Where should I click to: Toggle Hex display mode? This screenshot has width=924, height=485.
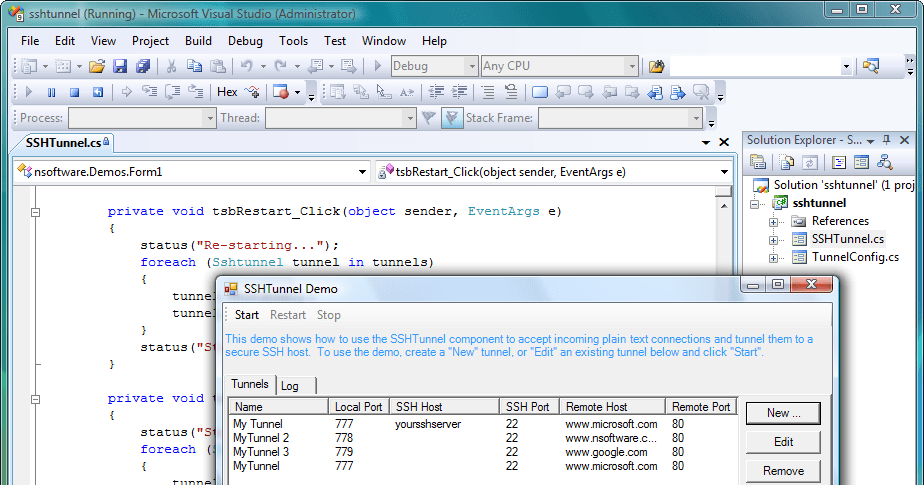click(227, 92)
